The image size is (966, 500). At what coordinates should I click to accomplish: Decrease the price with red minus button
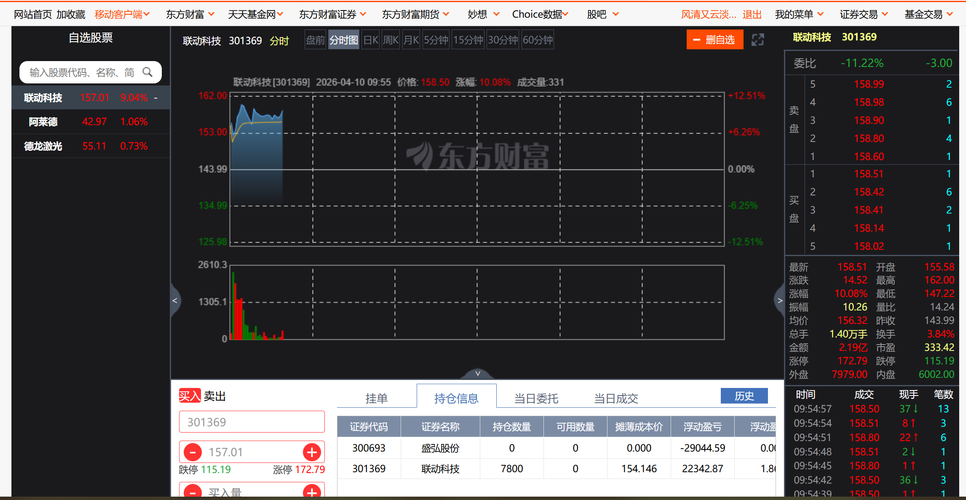click(192, 453)
